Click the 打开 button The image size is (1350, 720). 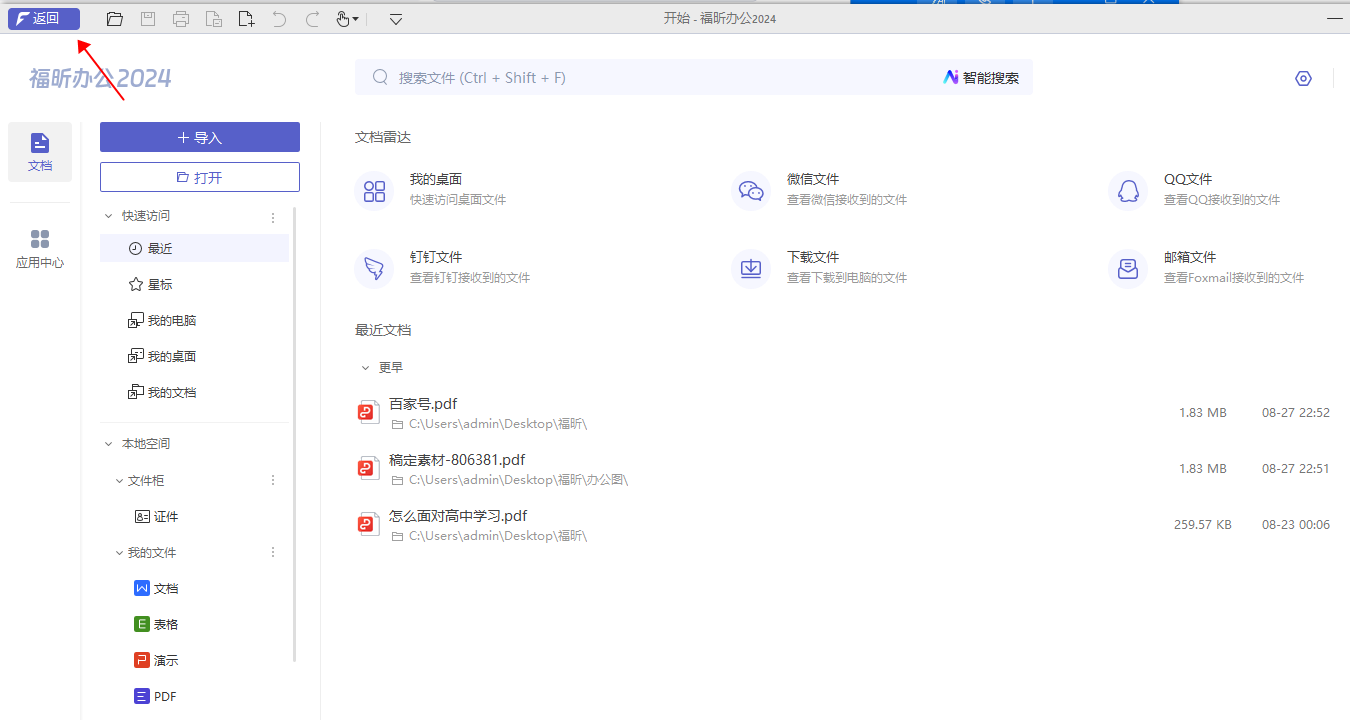click(x=200, y=177)
